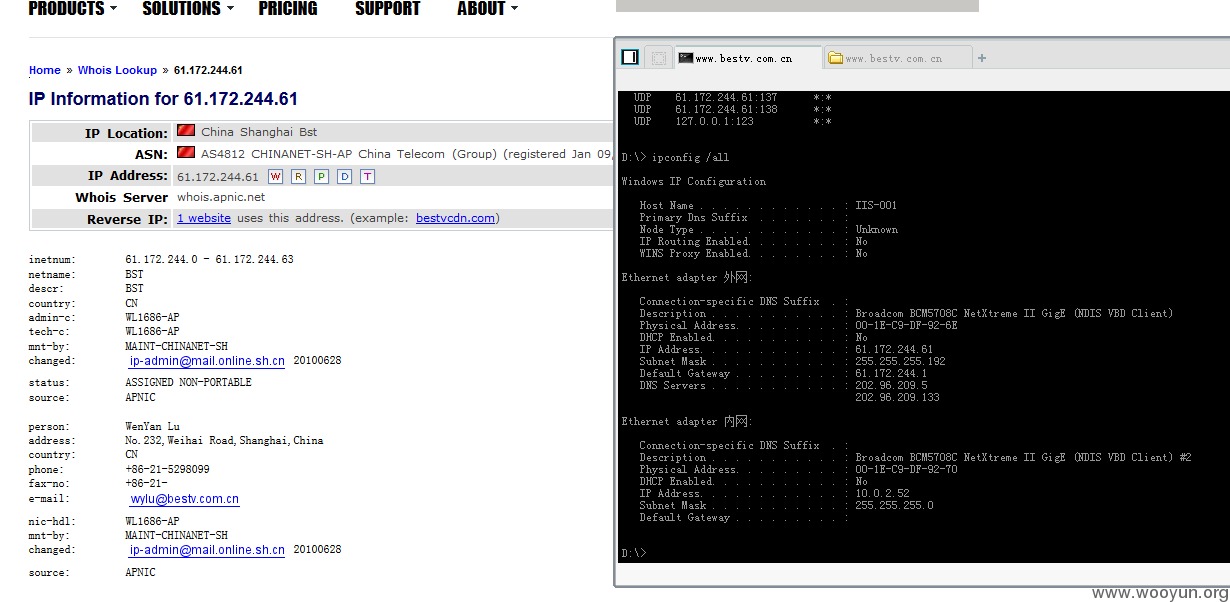Click the 'ASSIGNED NON-PORTABLE' status value
This screenshot has width=1230, height=602.
(188, 383)
